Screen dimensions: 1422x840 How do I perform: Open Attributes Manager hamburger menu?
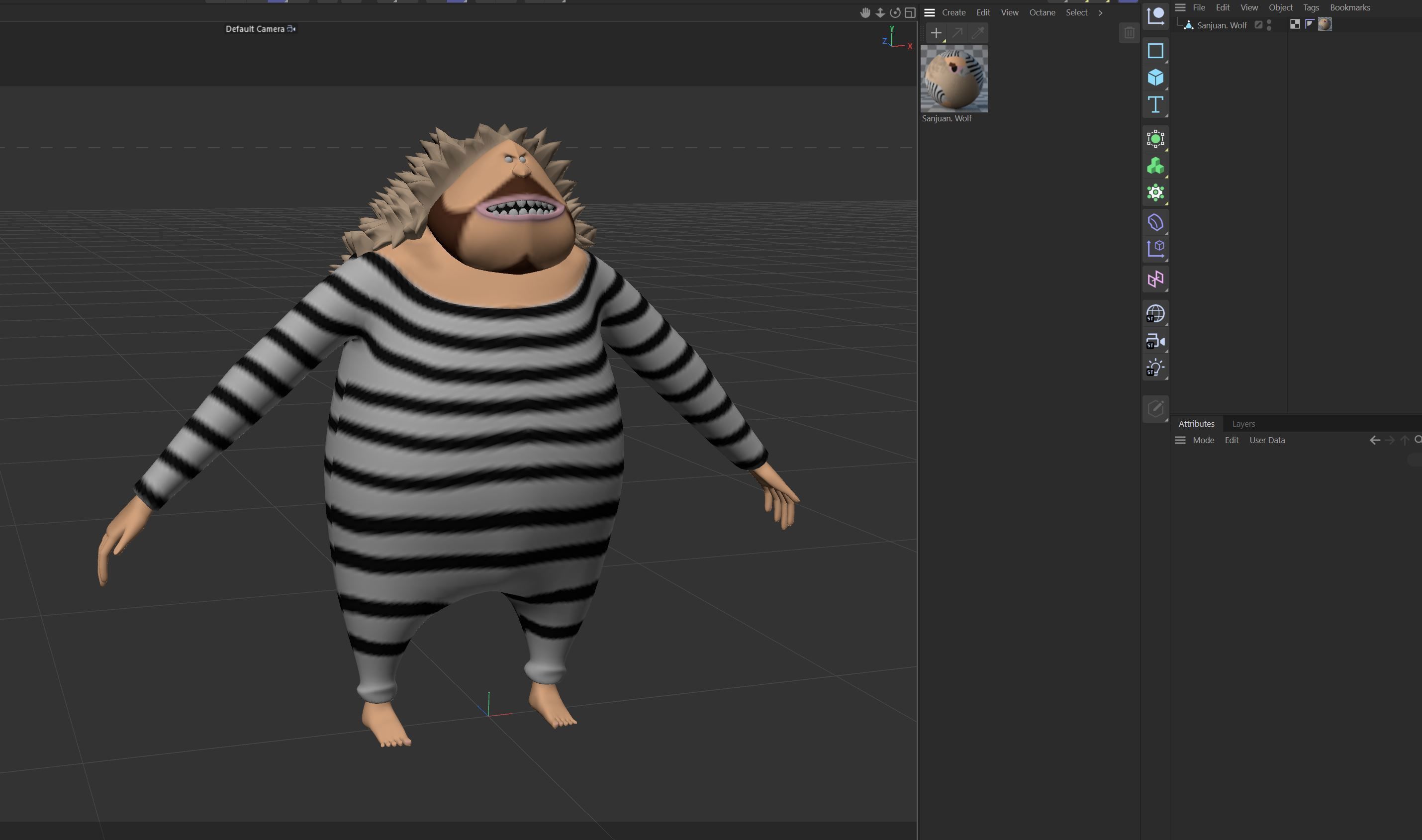coord(1180,440)
